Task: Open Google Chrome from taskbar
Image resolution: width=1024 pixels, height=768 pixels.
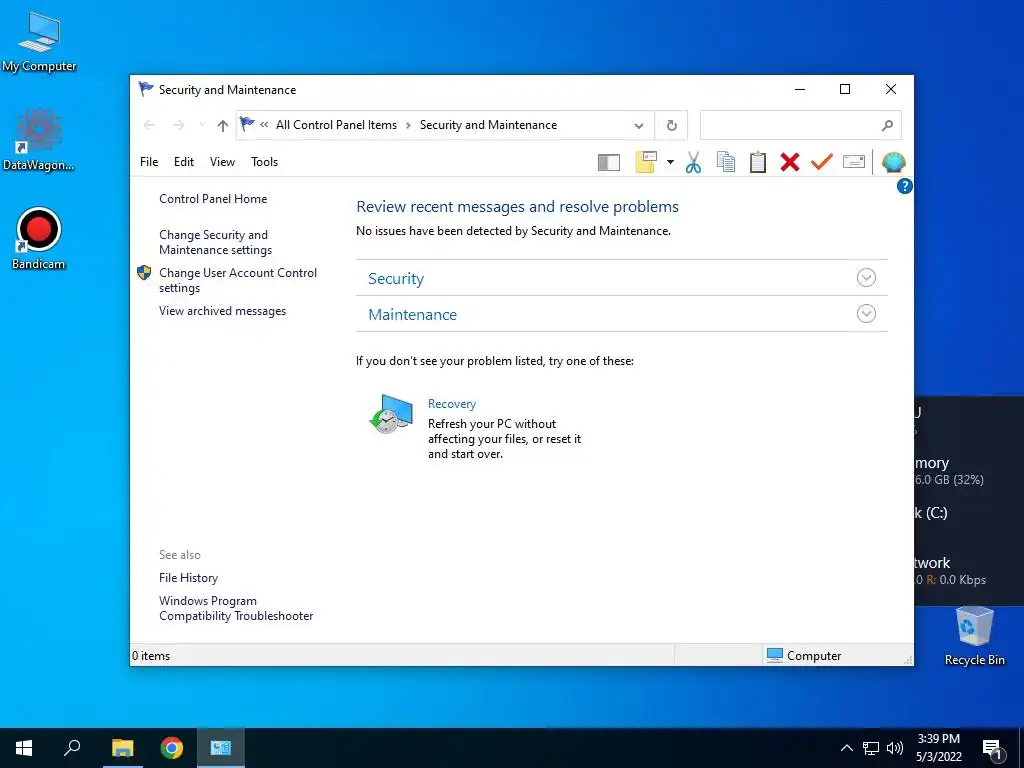Action: (x=172, y=748)
